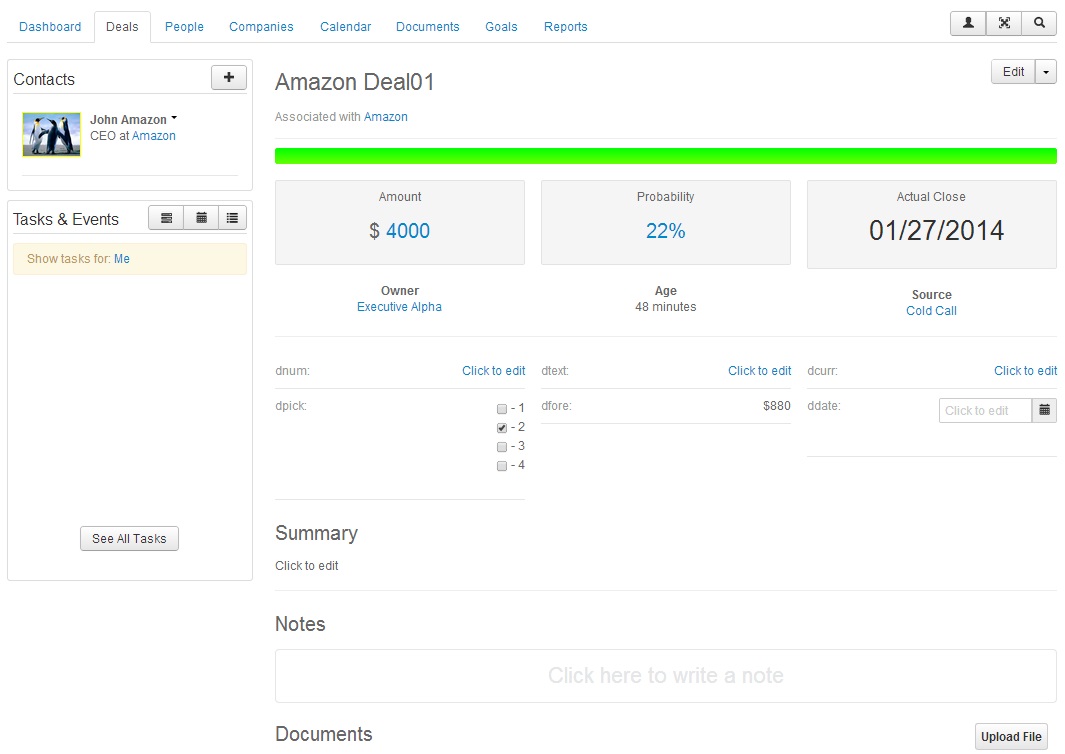Open the Cold Call source selector
The image size is (1065, 754).
(x=931, y=310)
